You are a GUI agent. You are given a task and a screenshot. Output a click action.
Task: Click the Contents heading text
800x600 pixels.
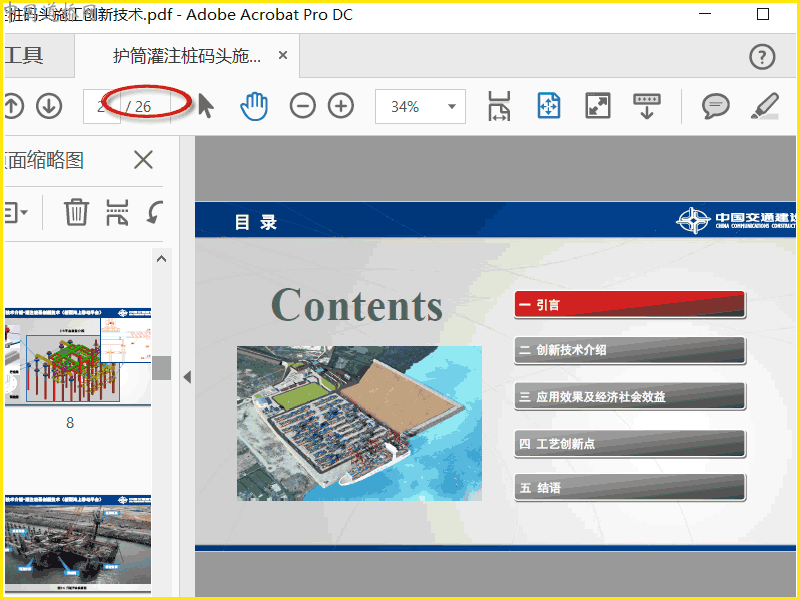coord(357,305)
